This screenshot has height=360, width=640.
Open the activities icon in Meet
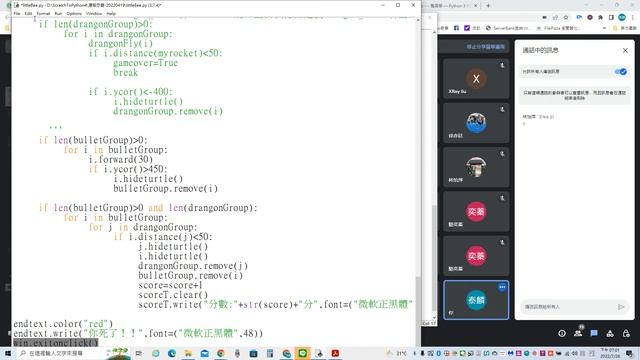tap(610, 333)
